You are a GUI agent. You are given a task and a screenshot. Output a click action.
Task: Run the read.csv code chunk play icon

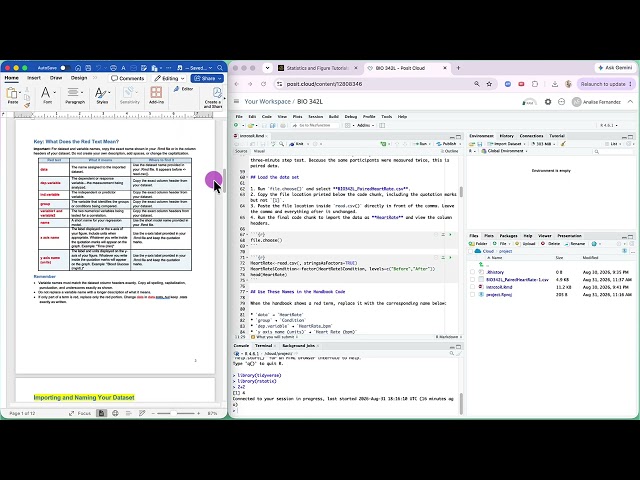point(451,258)
